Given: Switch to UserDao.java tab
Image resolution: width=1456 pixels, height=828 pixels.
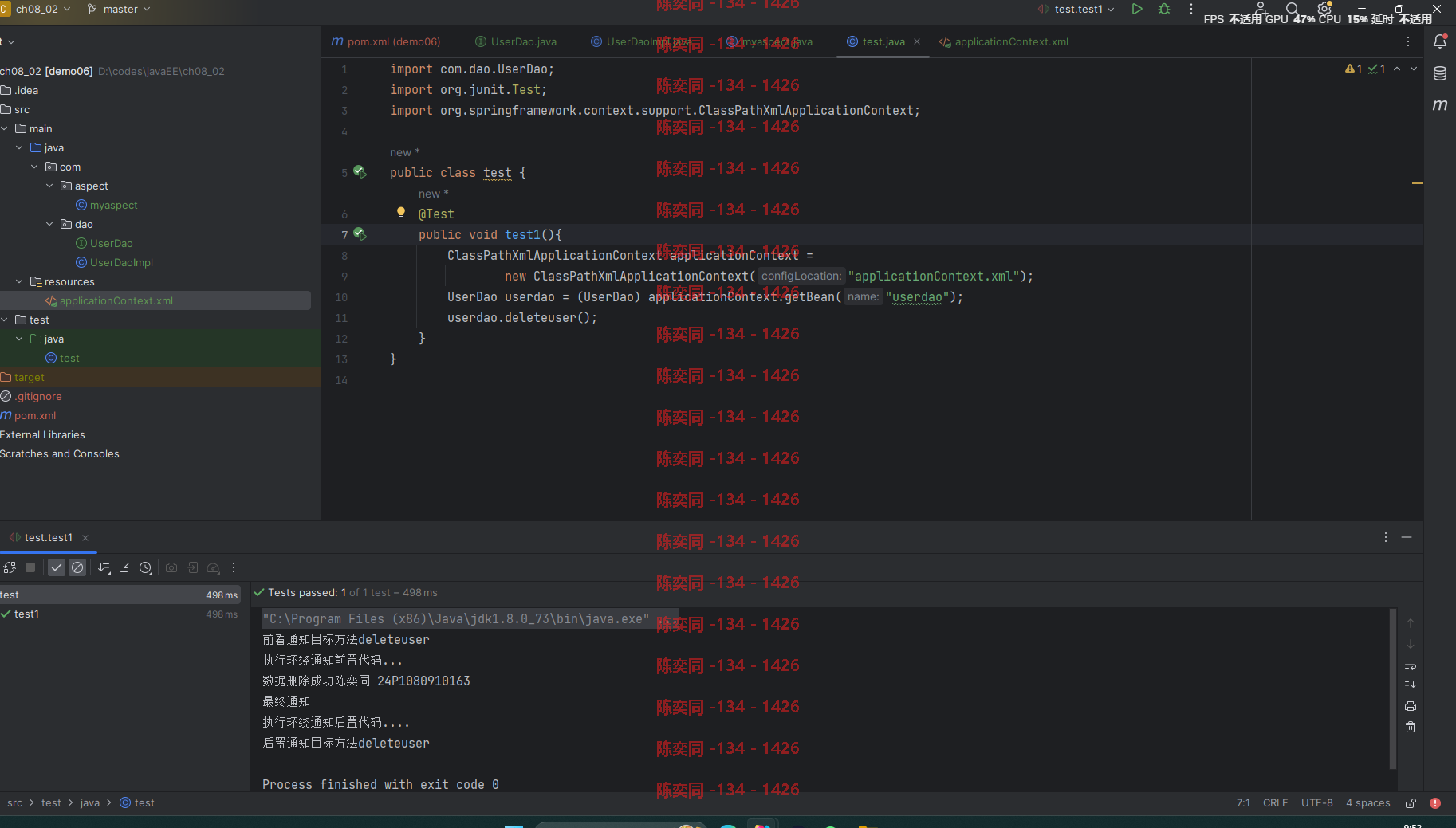Looking at the screenshot, I should (516, 41).
